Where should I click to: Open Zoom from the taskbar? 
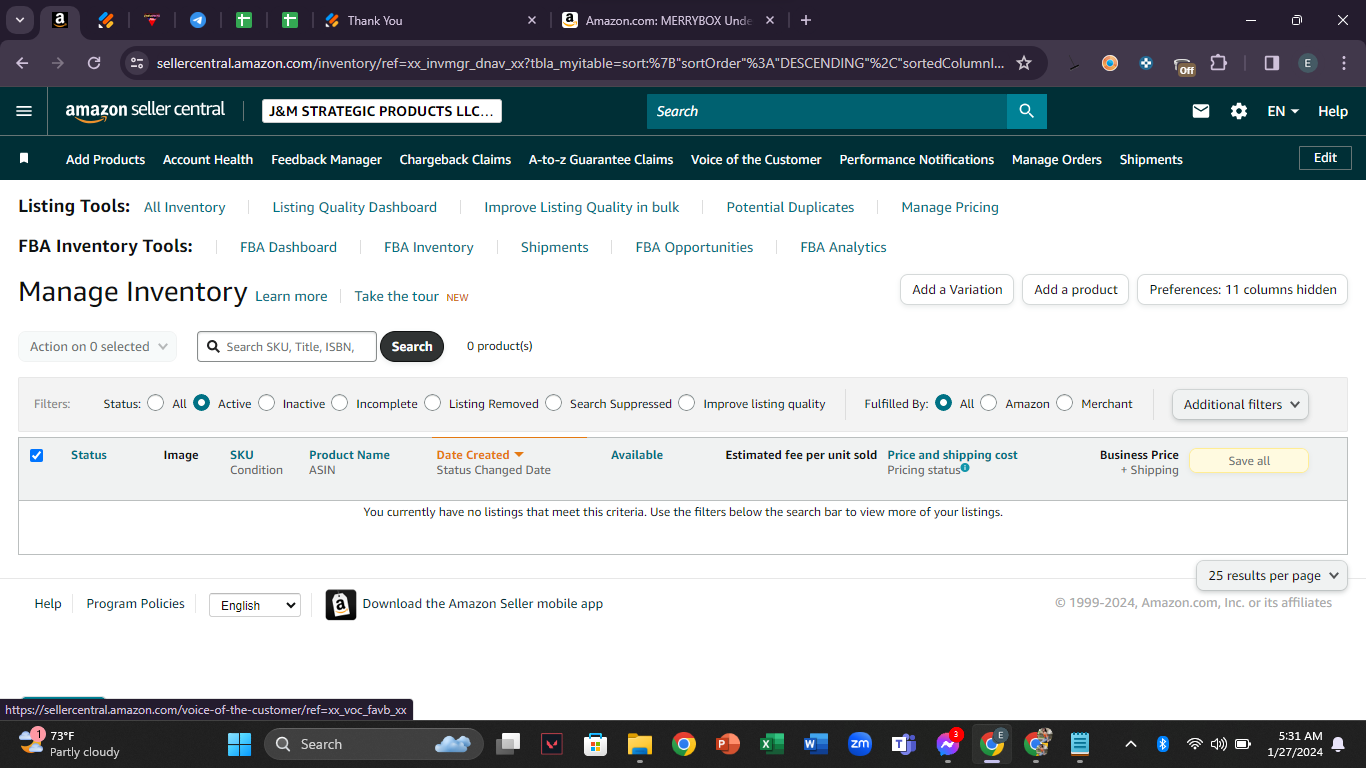(860, 744)
